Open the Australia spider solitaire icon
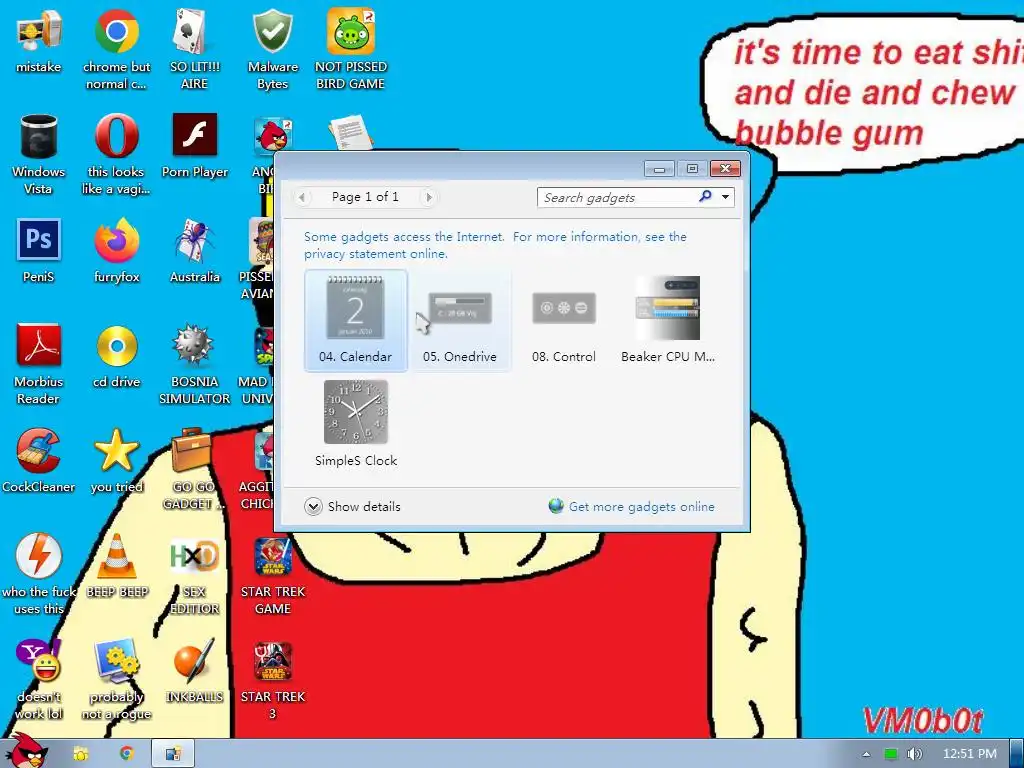The height and width of the screenshot is (768, 1024). (x=195, y=251)
